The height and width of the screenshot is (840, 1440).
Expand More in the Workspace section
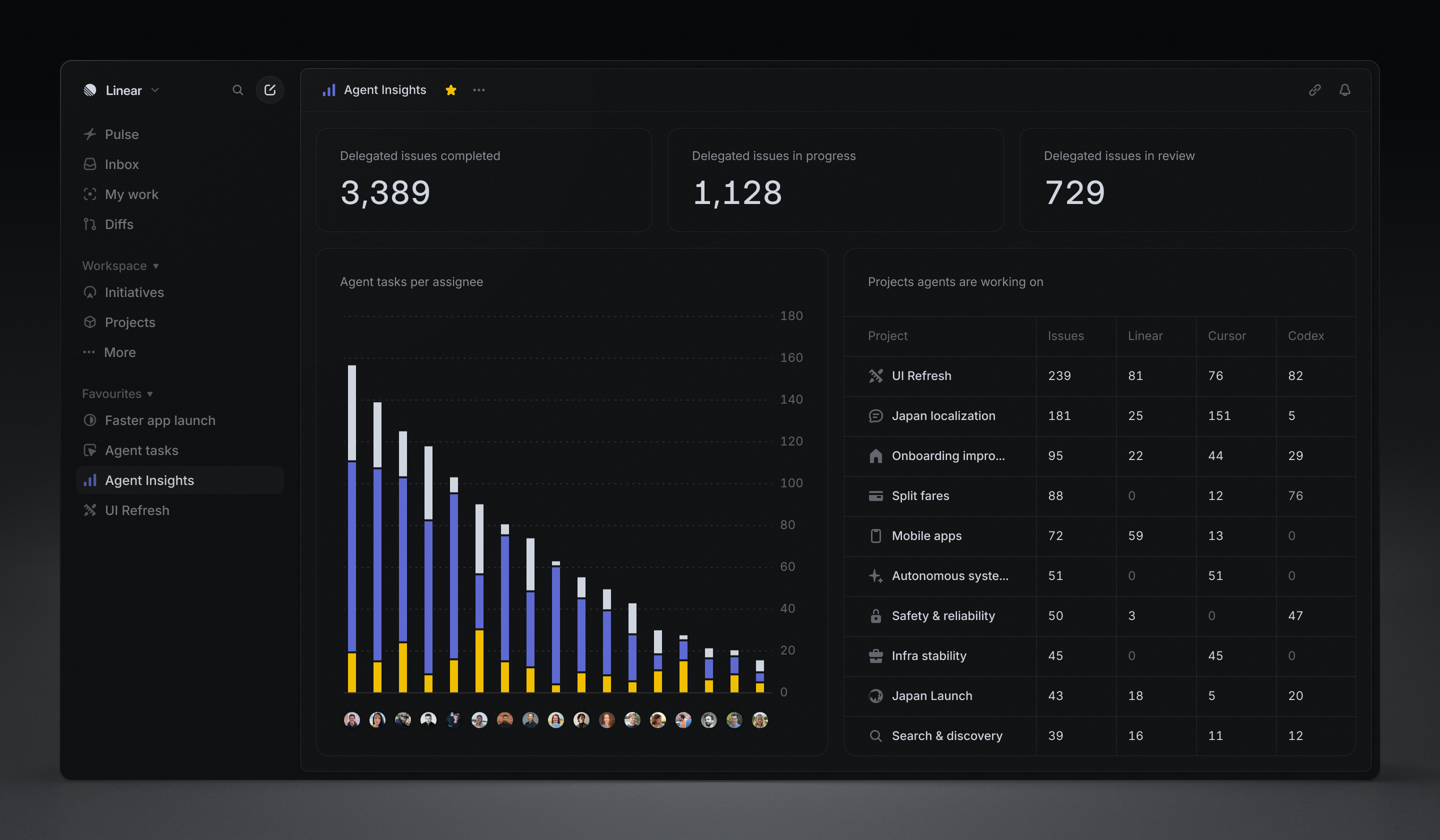(x=179, y=352)
